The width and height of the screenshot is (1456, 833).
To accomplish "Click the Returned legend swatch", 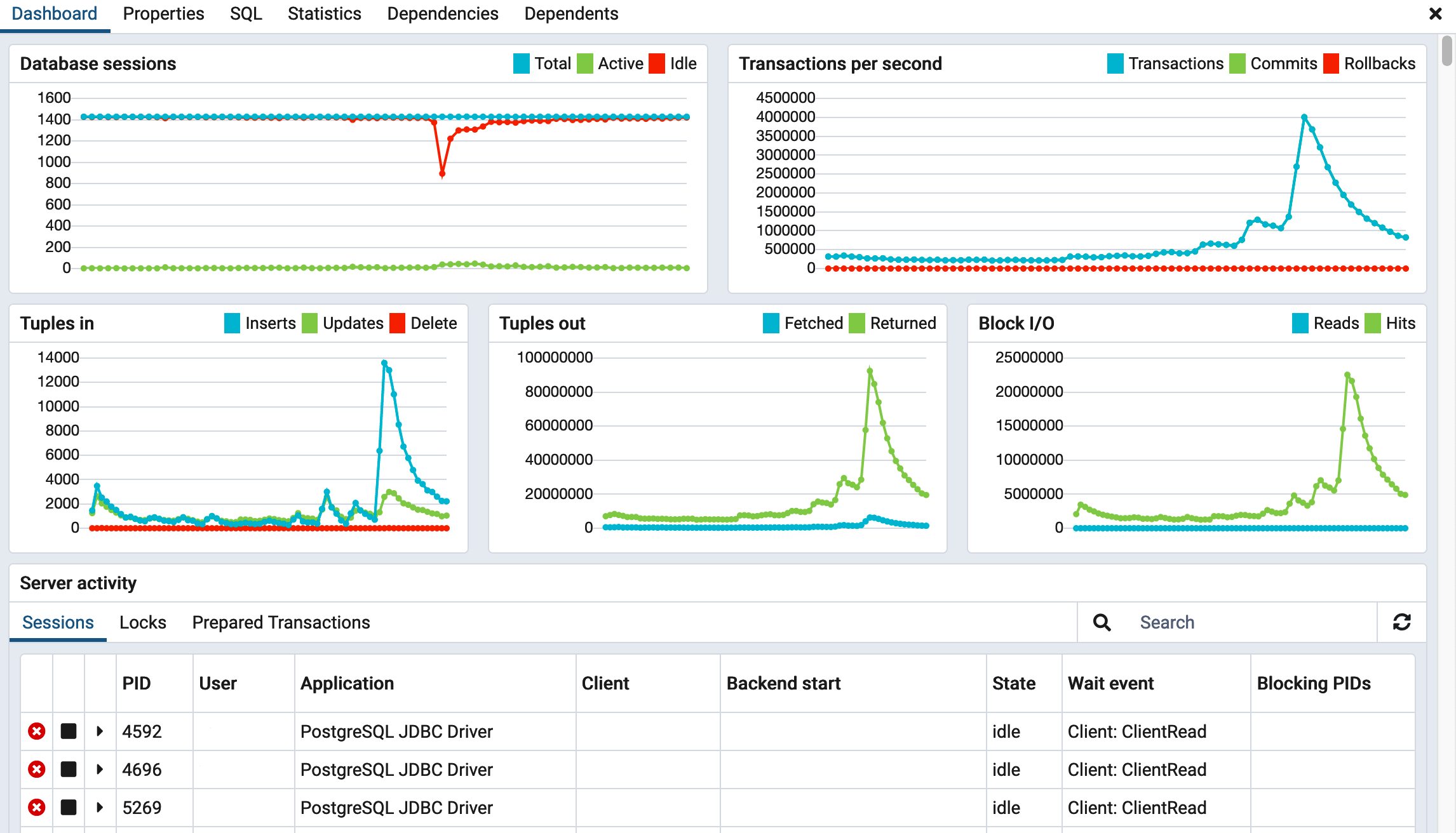I will coord(857,323).
